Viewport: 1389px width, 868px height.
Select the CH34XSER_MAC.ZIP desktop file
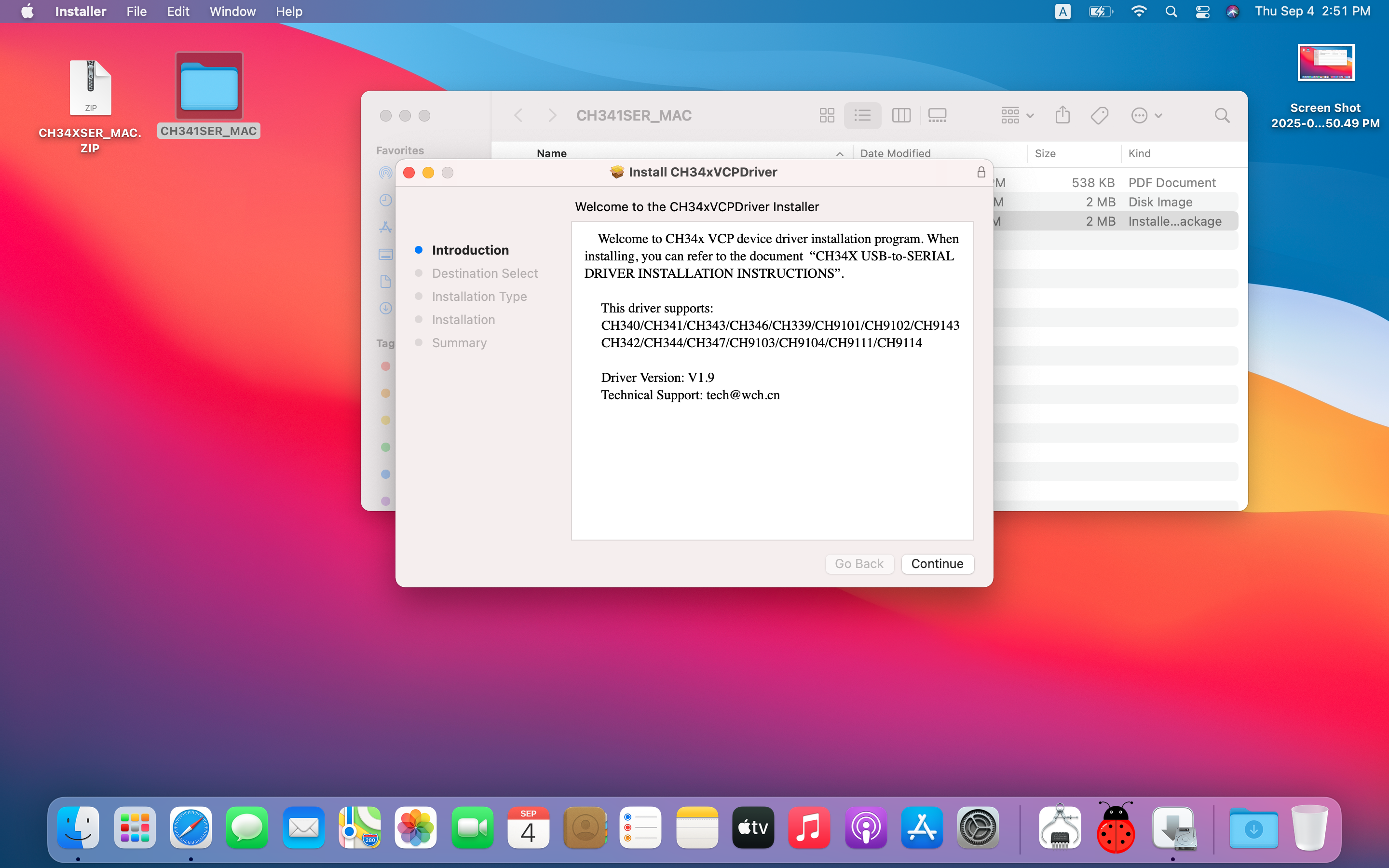click(90, 106)
